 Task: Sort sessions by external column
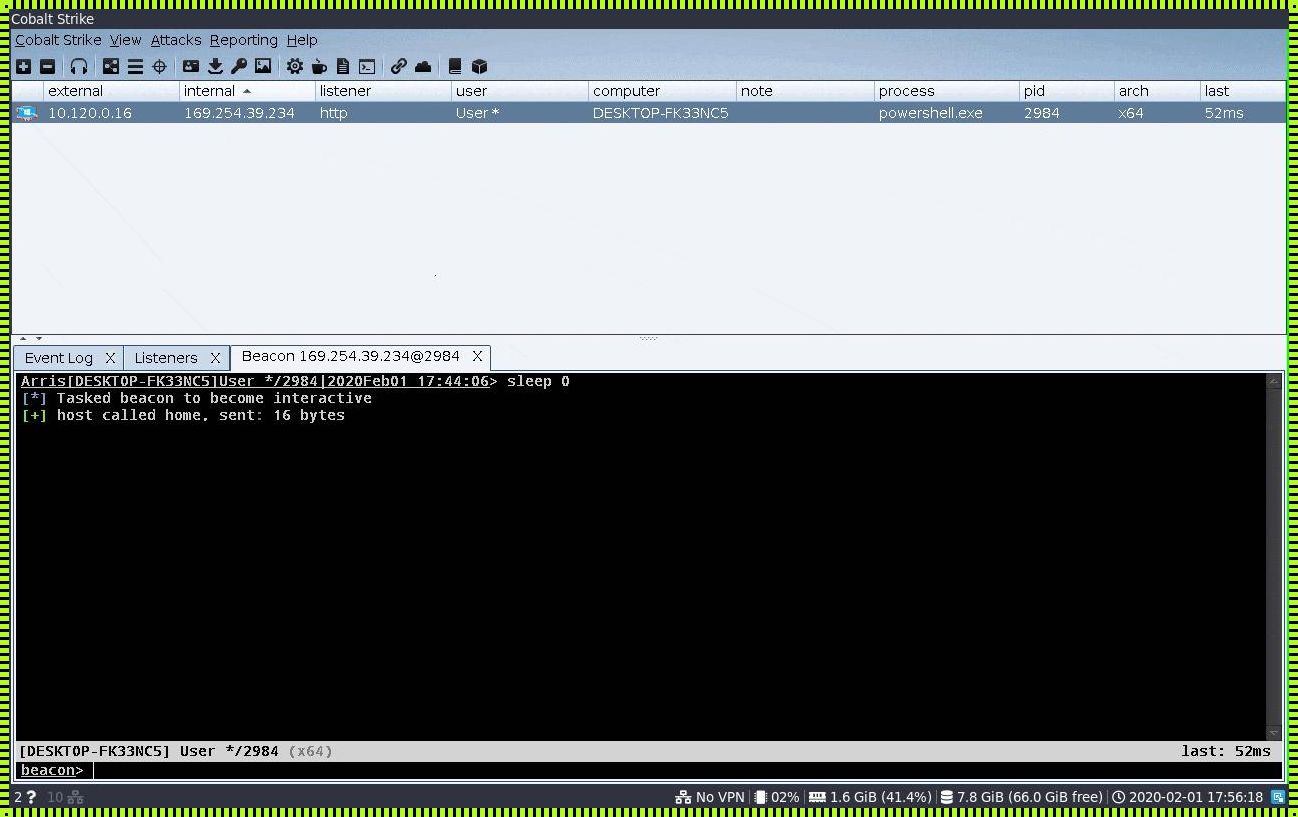112,91
